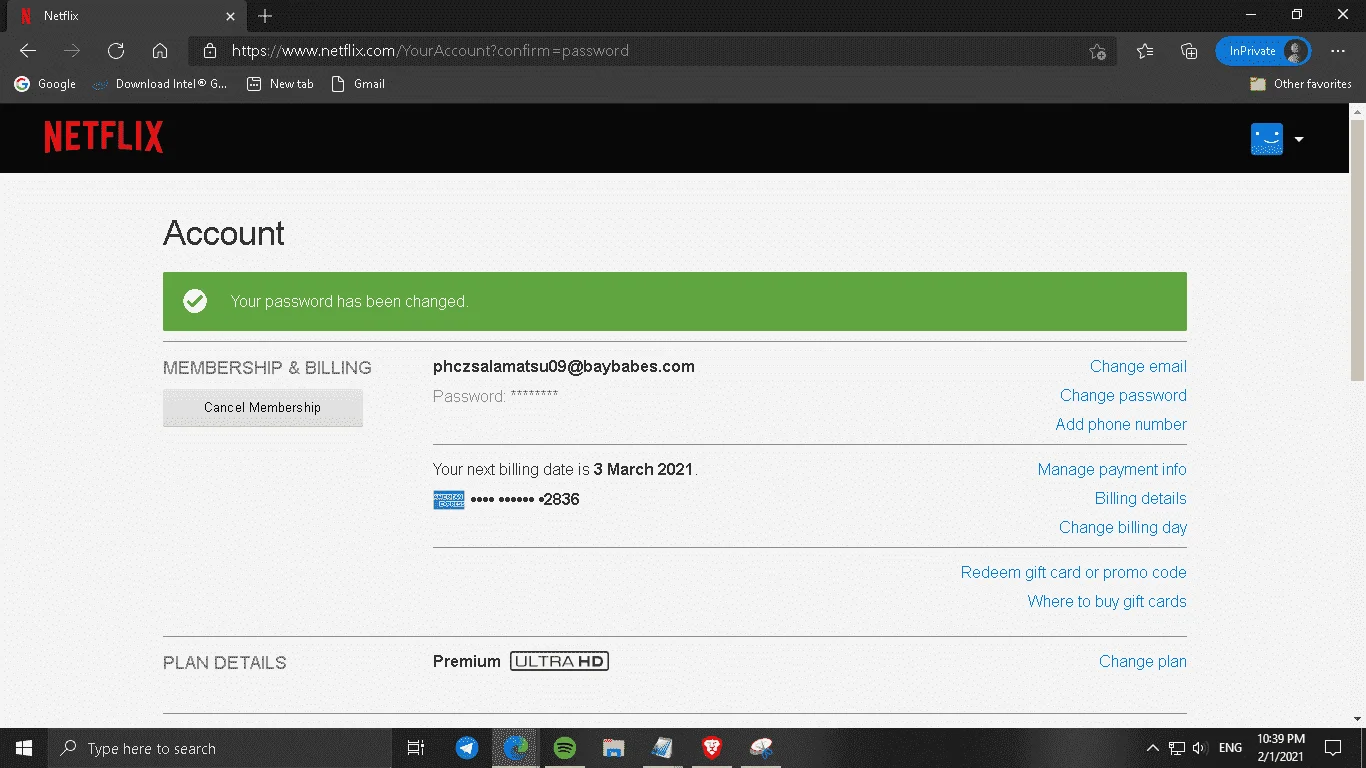Launch Telegram from the taskbar
Screen dimensions: 1366x768
467,748
